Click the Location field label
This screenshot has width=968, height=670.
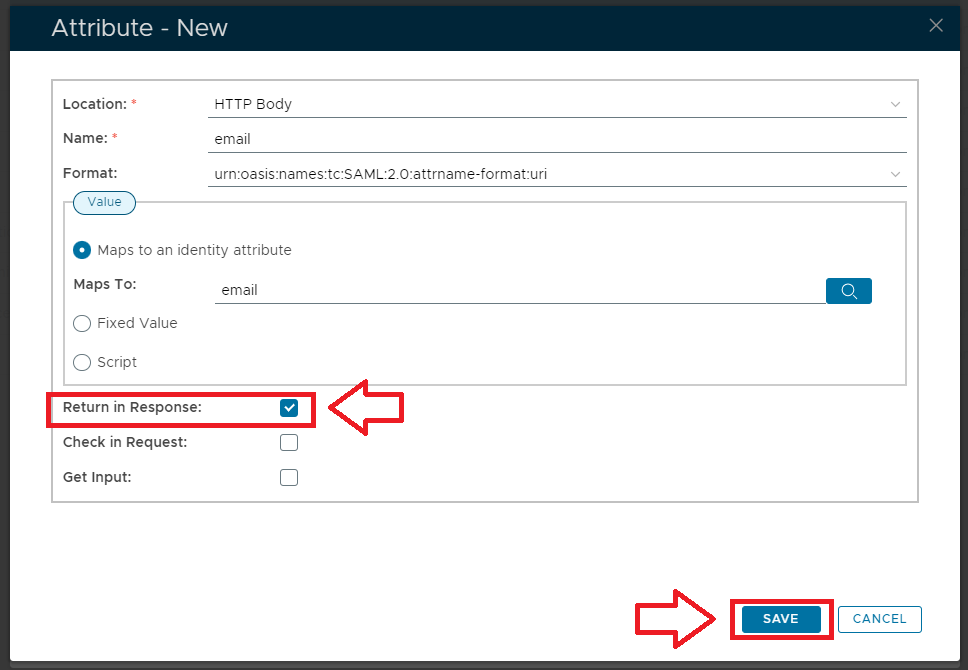(x=95, y=104)
